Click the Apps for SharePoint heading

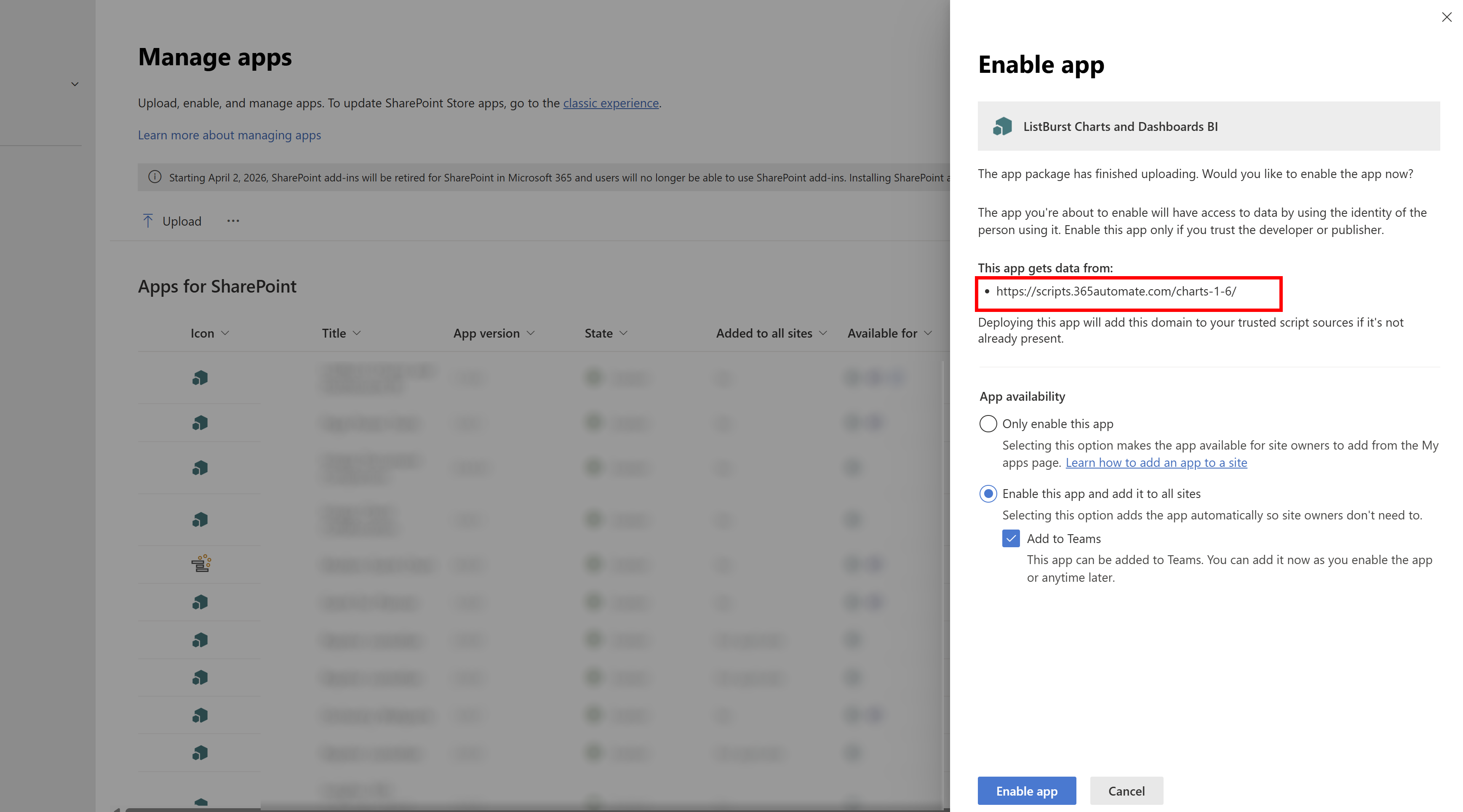[217, 286]
